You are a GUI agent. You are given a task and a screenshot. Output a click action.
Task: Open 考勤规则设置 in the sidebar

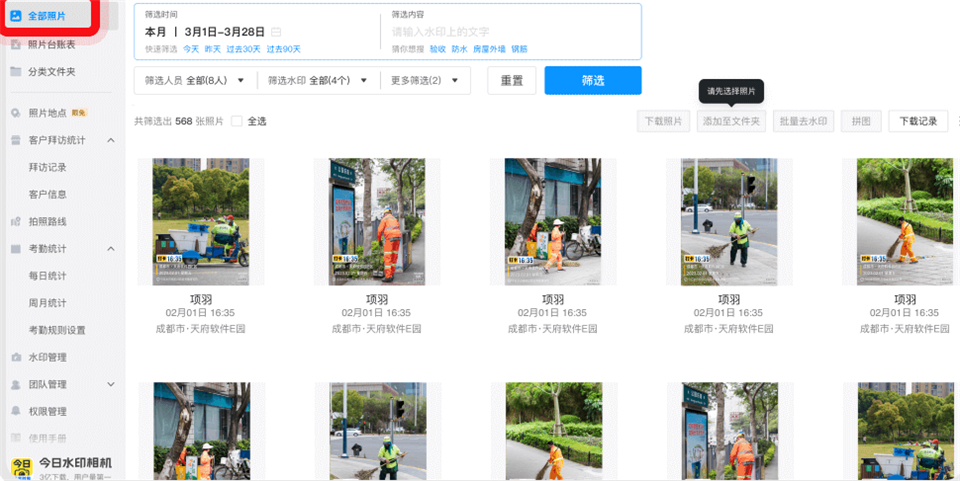(57, 330)
